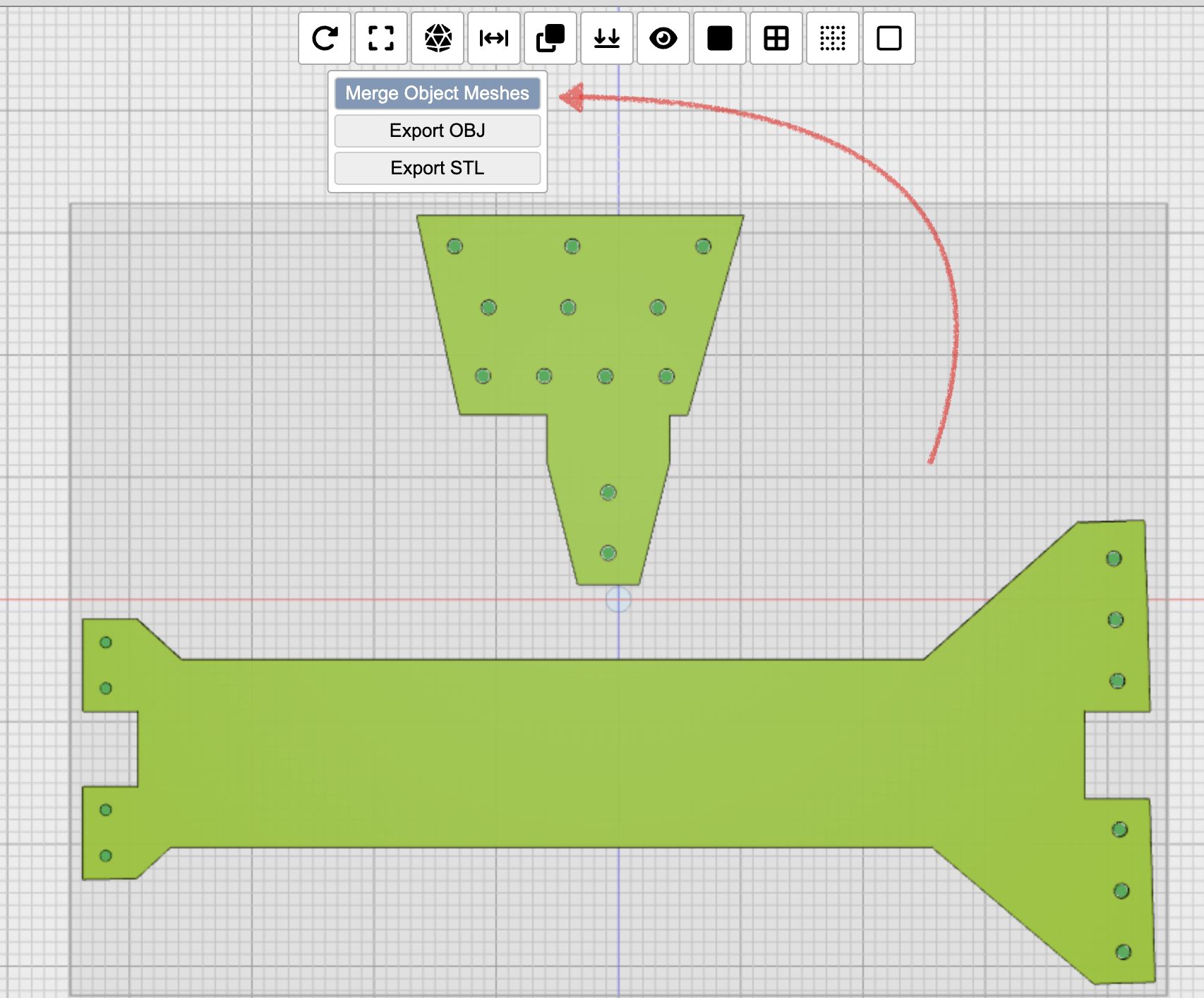Click the top-left hole of the upper plate
1204x998 pixels.
(455, 246)
